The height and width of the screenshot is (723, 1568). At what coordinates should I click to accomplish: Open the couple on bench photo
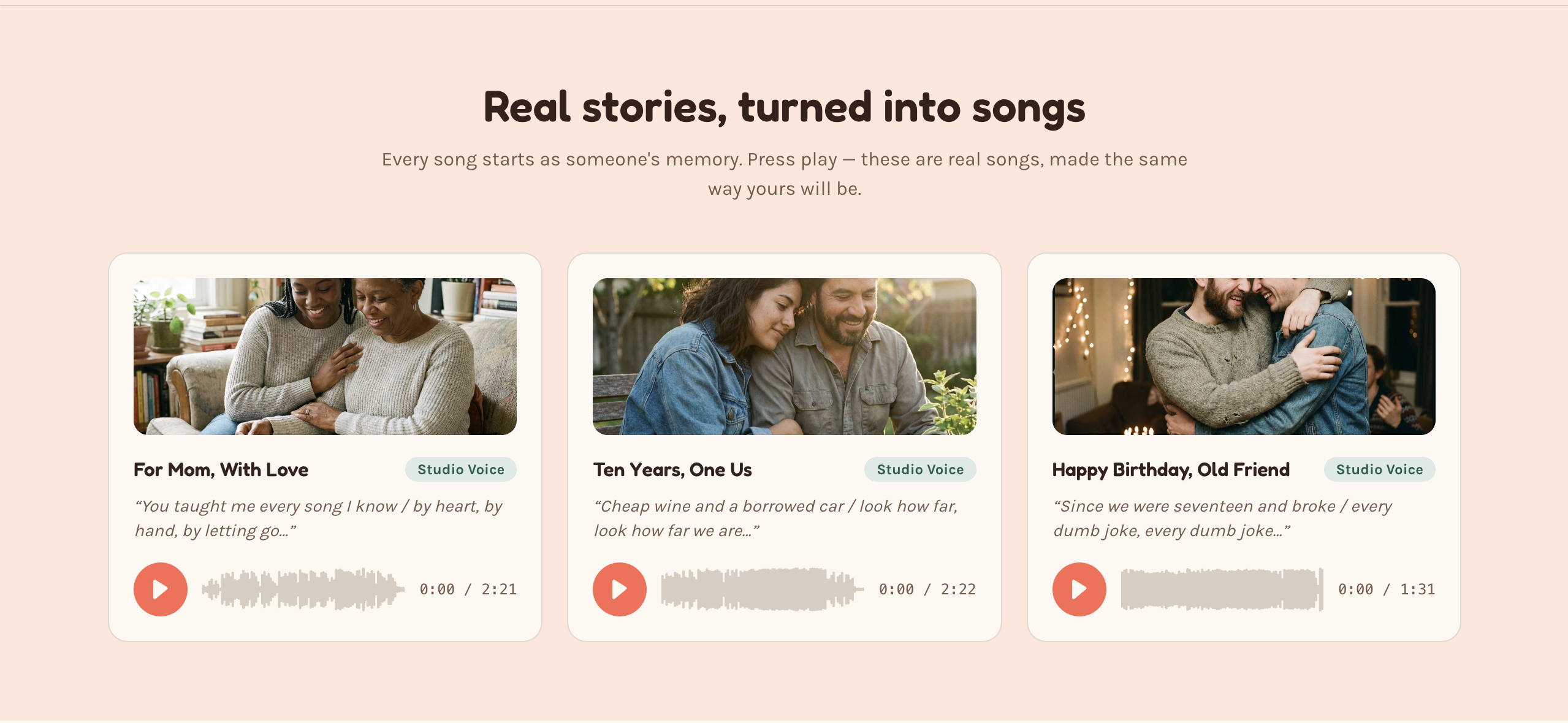click(x=784, y=357)
